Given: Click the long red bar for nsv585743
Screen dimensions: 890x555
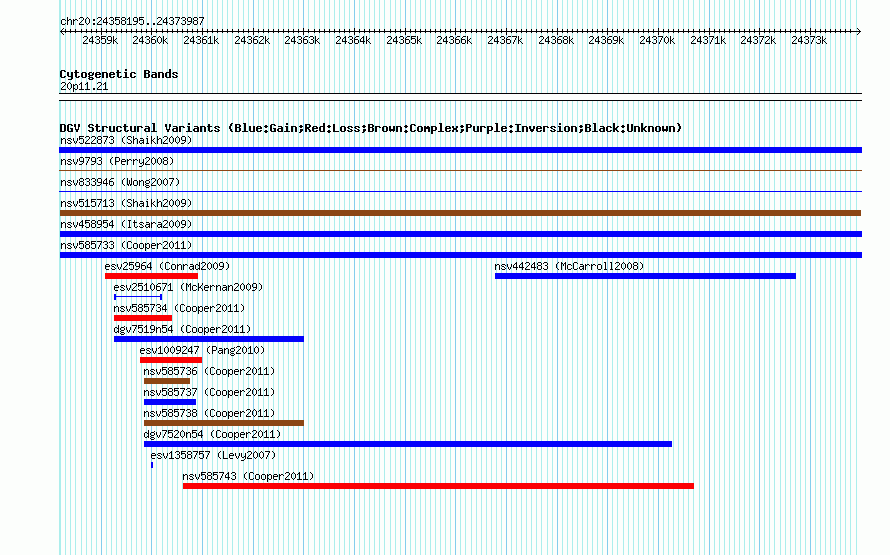Looking at the screenshot, I should coord(438,486).
